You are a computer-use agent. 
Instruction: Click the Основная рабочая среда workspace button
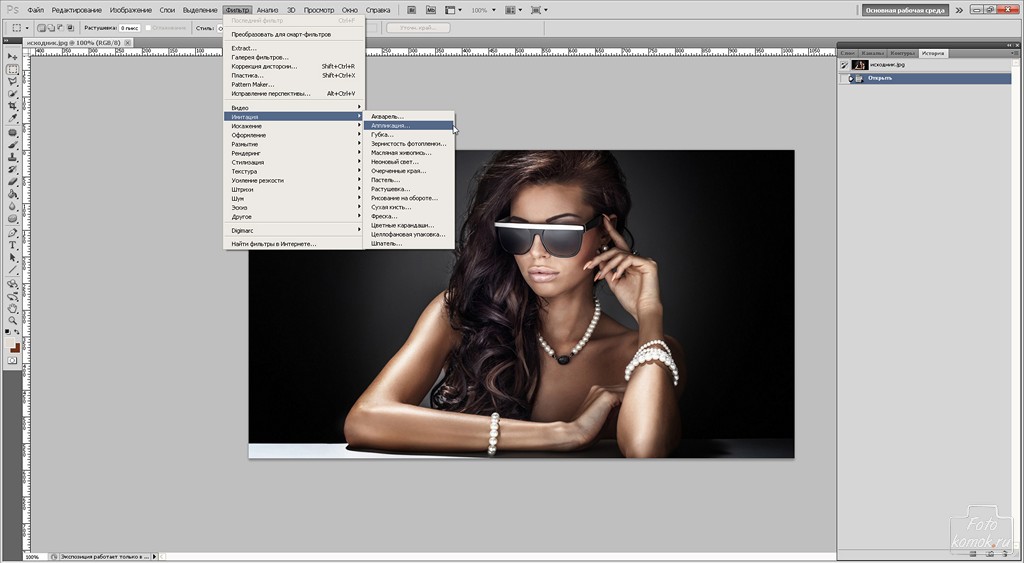coord(904,10)
